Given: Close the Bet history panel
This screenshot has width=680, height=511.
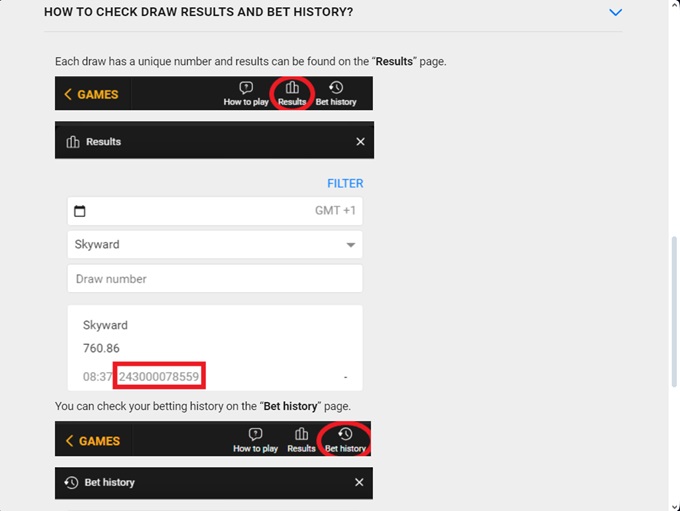Looking at the screenshot, I should 359,482.
